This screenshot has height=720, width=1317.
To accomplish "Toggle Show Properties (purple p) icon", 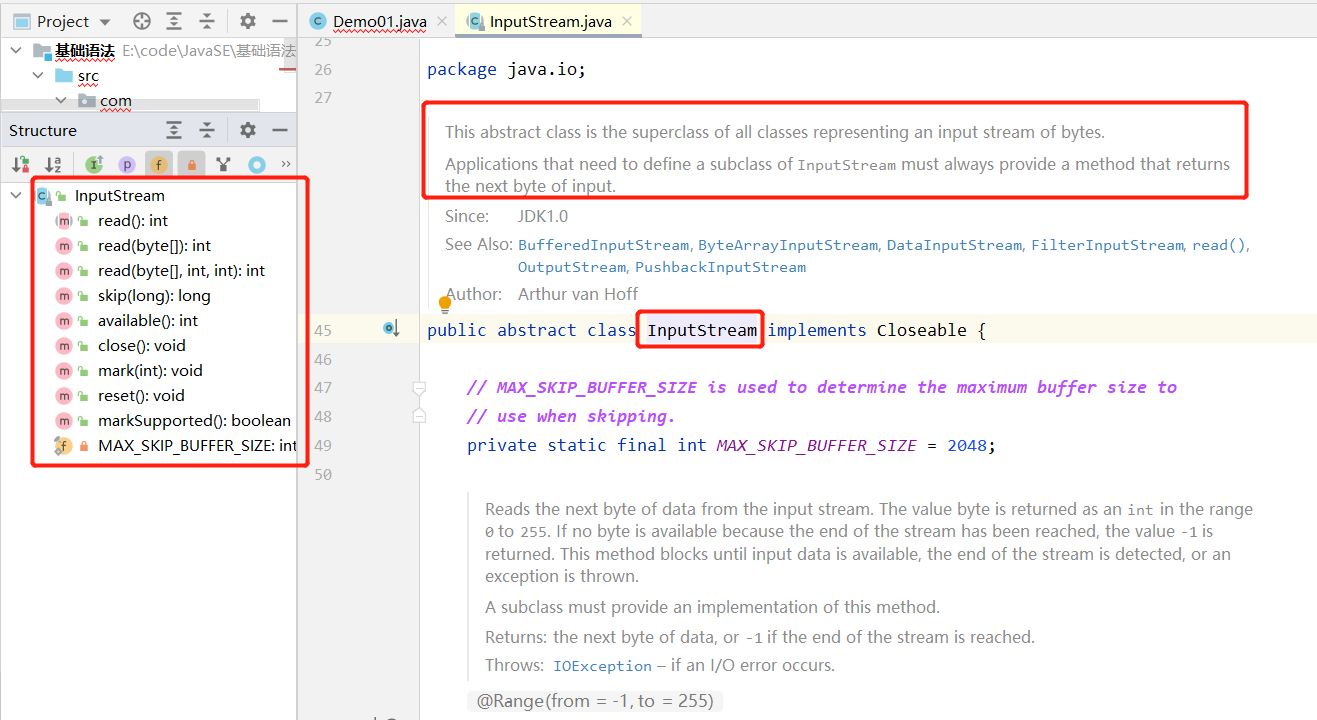I will click(x=127, y=164).
